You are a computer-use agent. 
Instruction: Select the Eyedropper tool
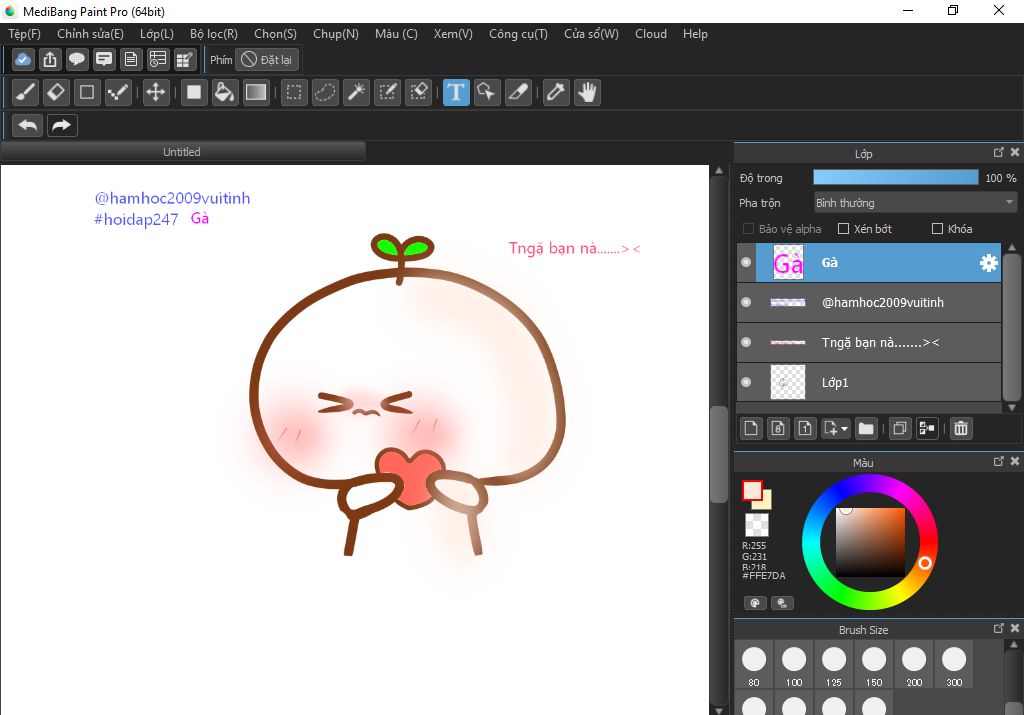(556, 92)
